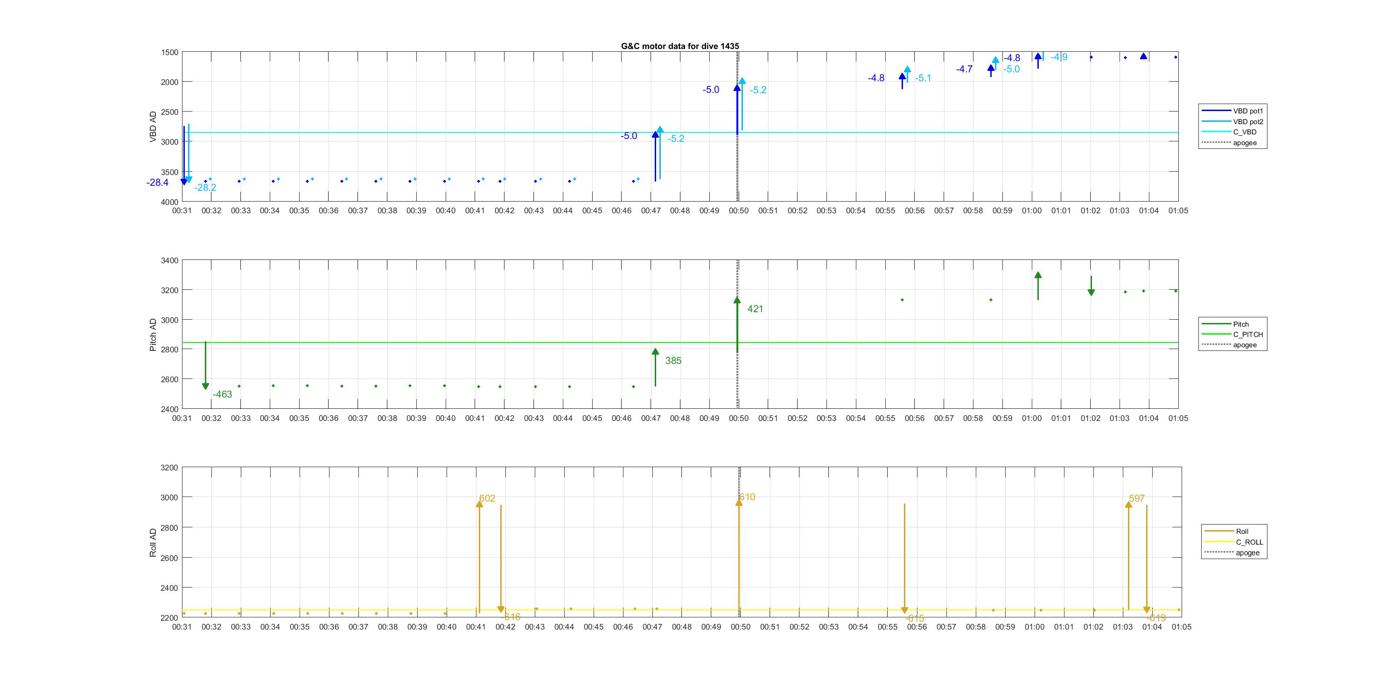Click the green downward Pitch arrow near 01:02
This screenshot has height=693, width=1400.
click(1091, 286)
